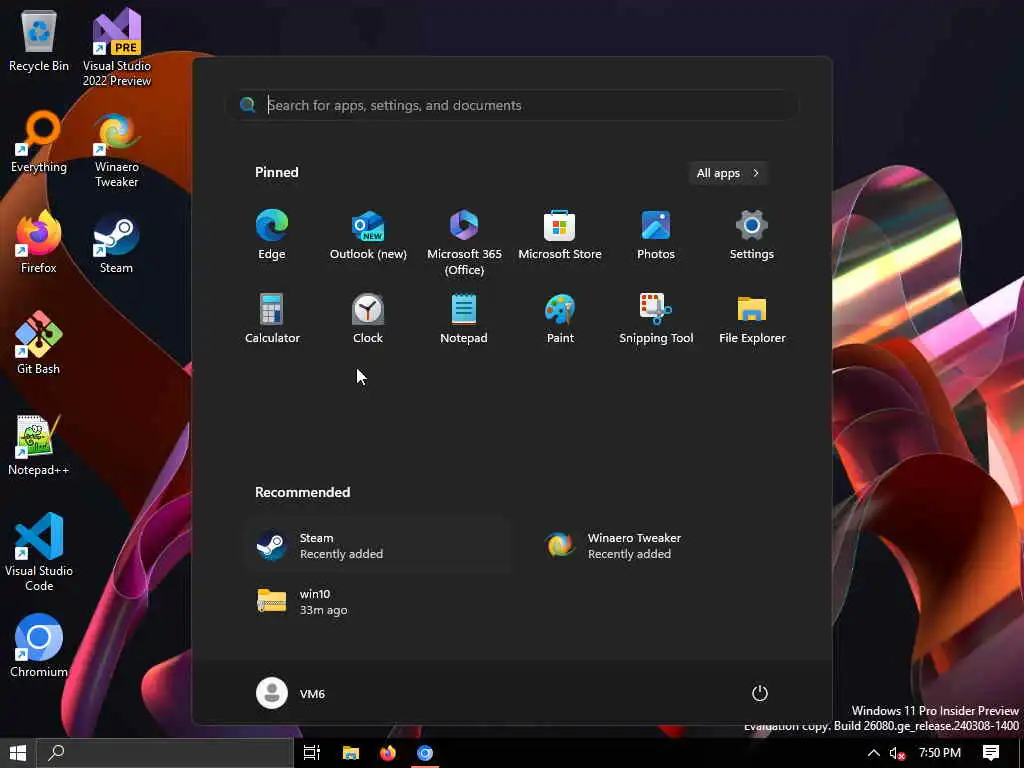The width and height of the screenshot is (1024, 768).
Task: Open Edge from pinned apps
Action: click(x=272, y=235)
